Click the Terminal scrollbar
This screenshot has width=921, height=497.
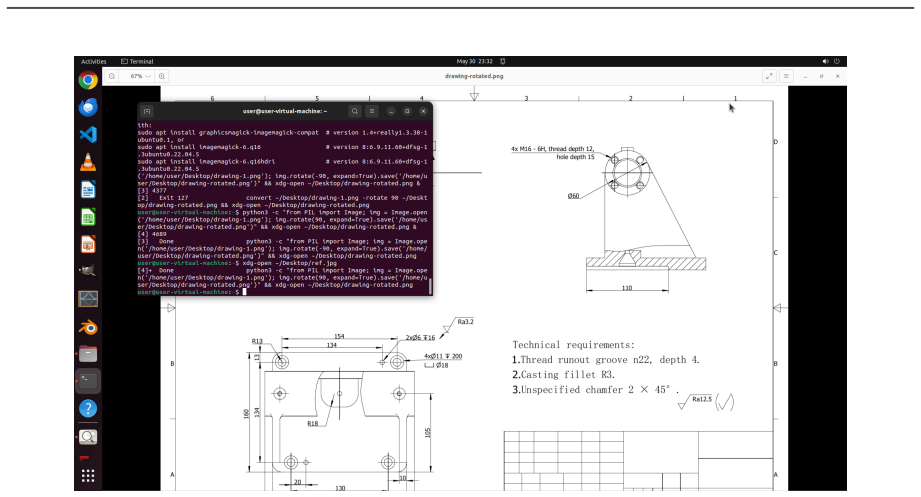[x=431, y=286]
